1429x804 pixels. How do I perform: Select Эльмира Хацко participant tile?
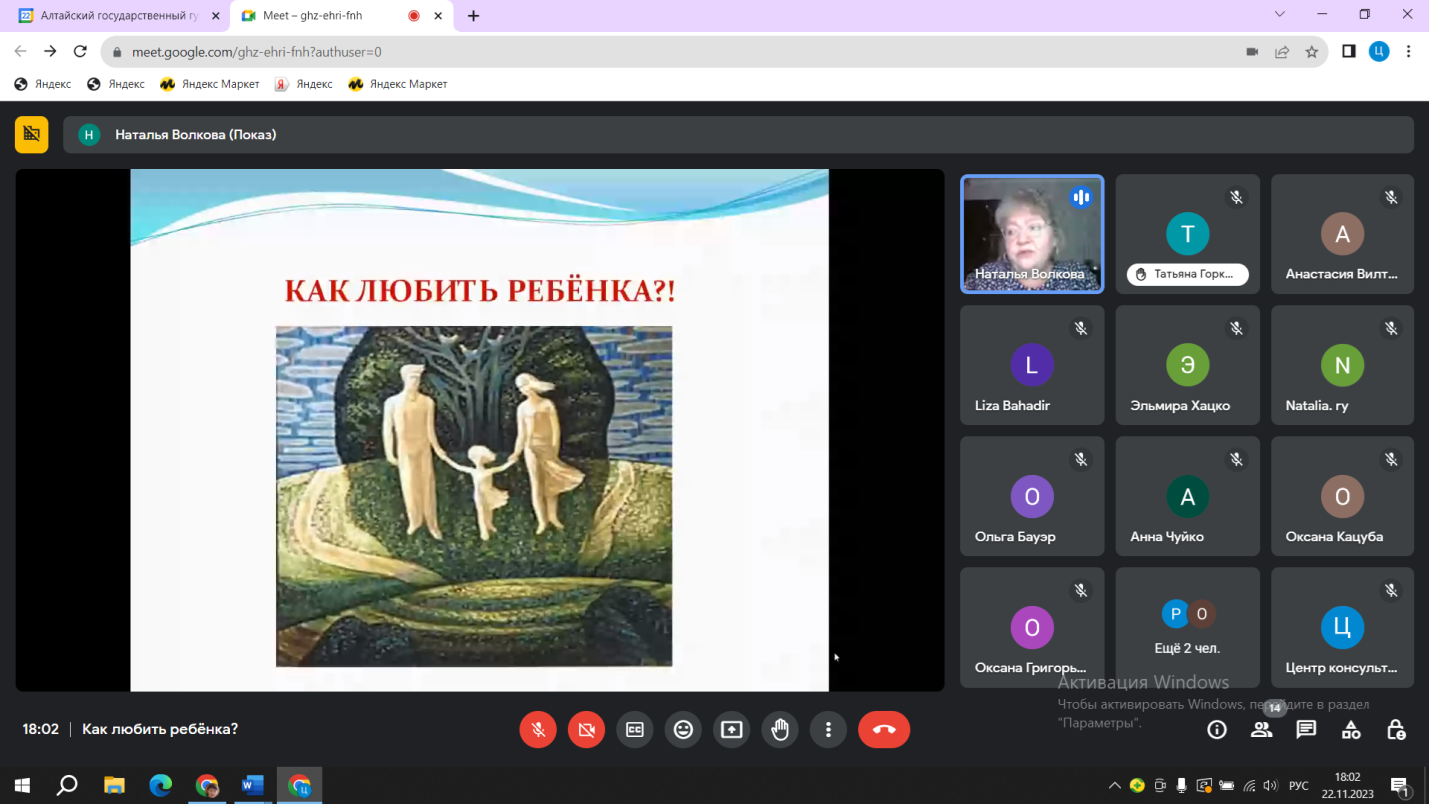pos(1187,365)
